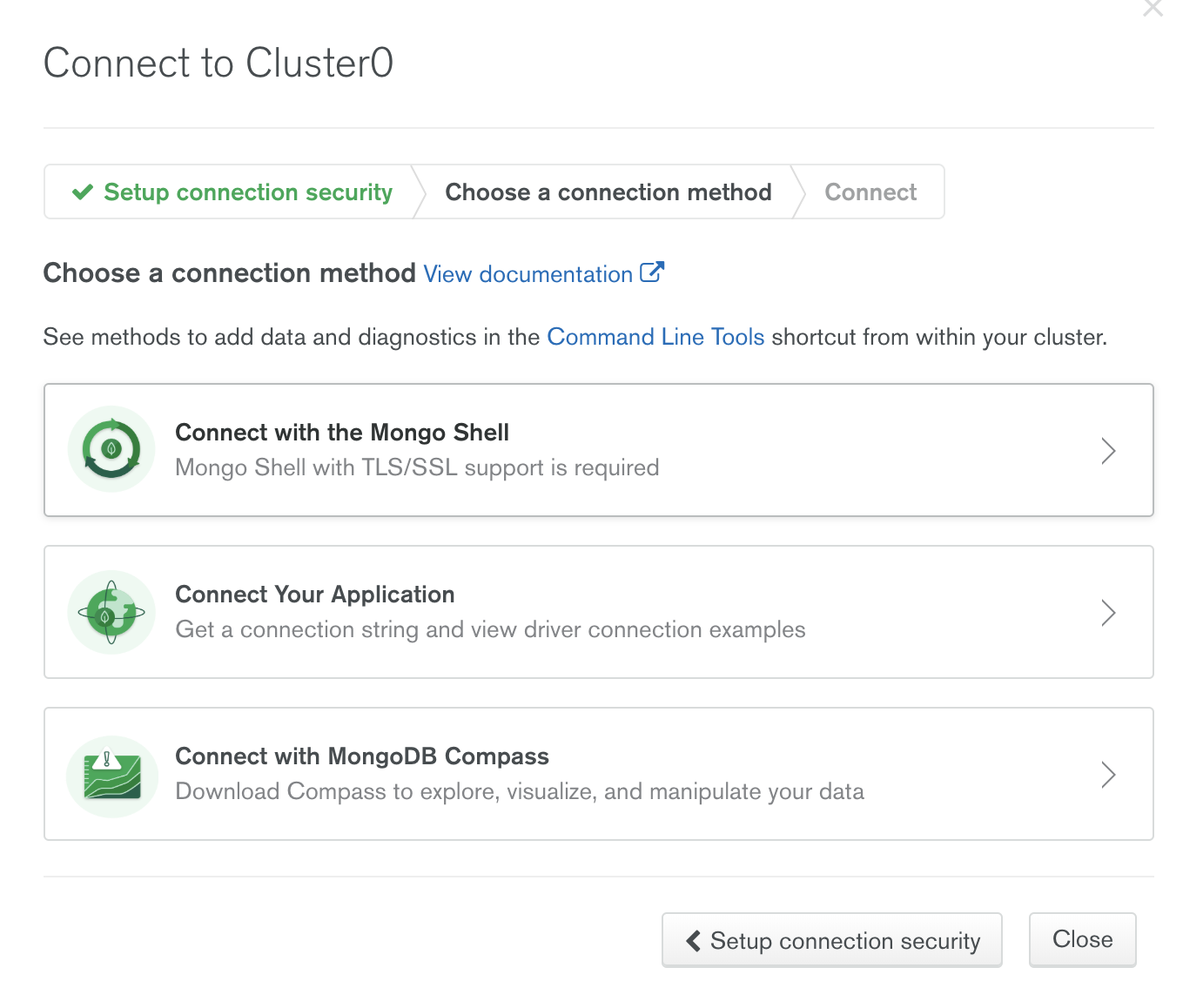Click the Connect Your Application globe icon
Viewport: 1203px width, 1008px height.
[x=111, y=612]
